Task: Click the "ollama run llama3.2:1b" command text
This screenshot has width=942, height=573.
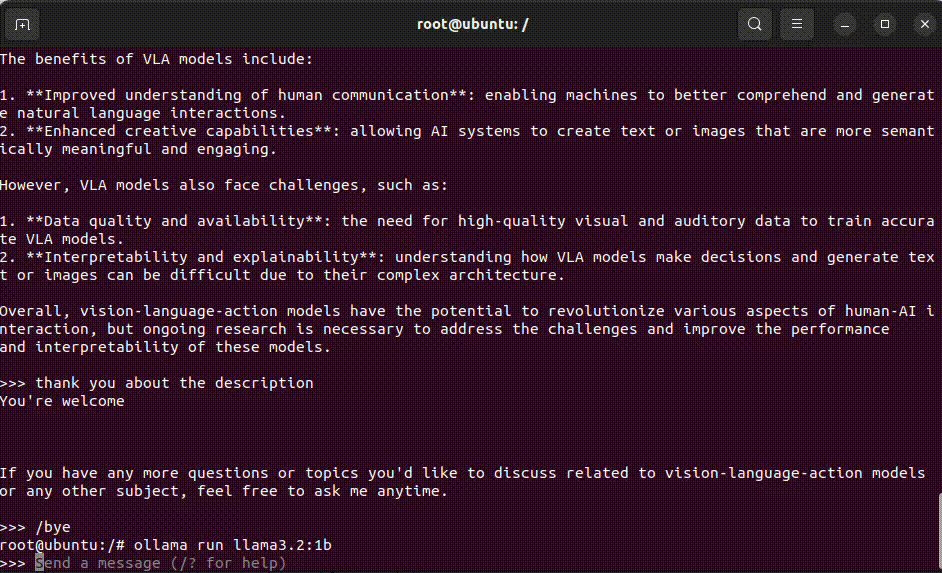Action: pos(232,545)
